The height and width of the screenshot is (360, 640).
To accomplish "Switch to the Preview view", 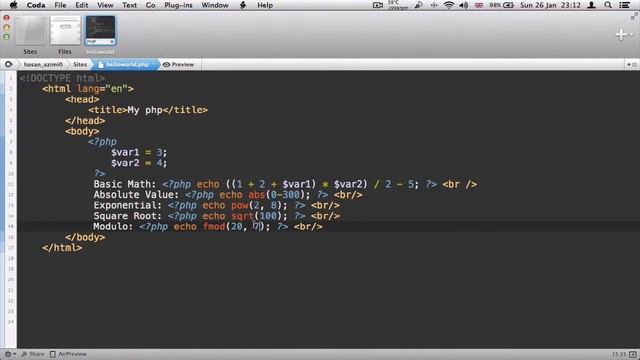I will coord(178,64).
